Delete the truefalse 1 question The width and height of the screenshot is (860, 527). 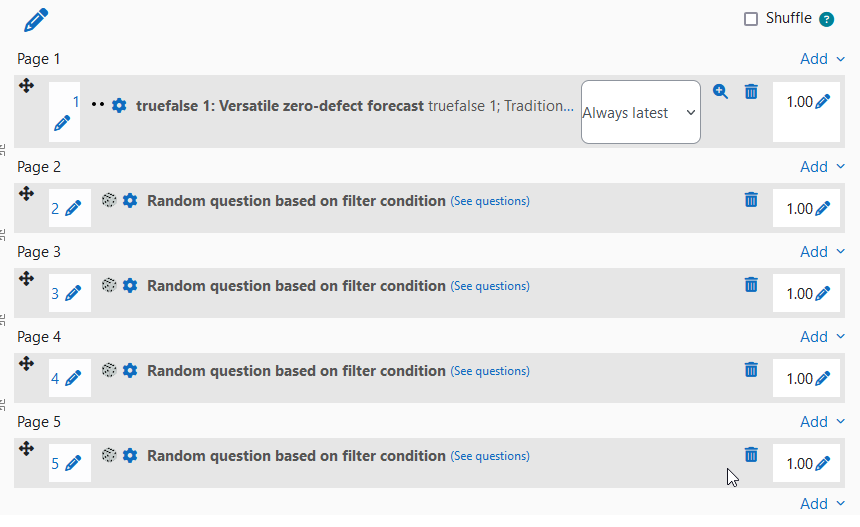pos(751,92)
